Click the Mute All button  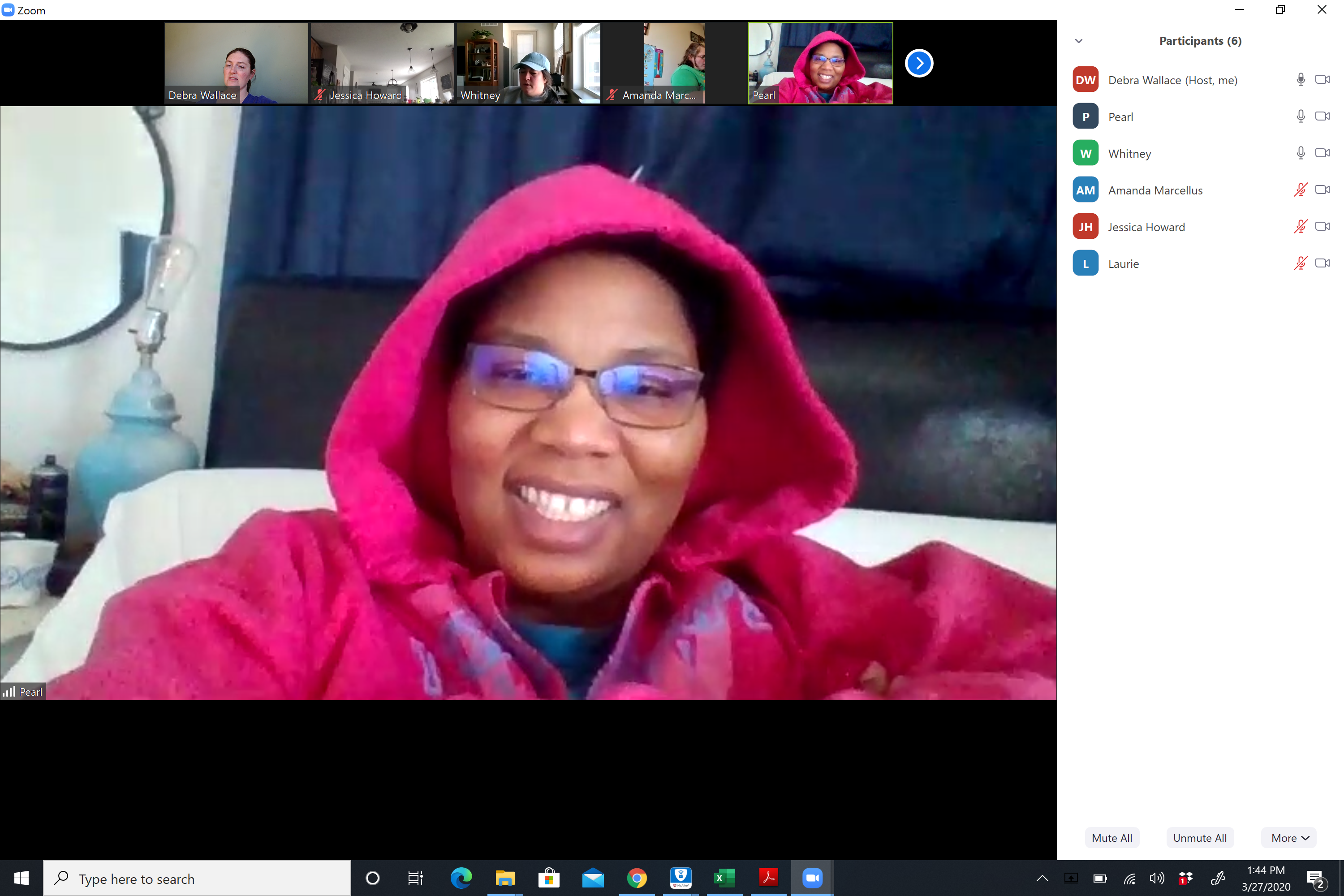point(1111,838)
